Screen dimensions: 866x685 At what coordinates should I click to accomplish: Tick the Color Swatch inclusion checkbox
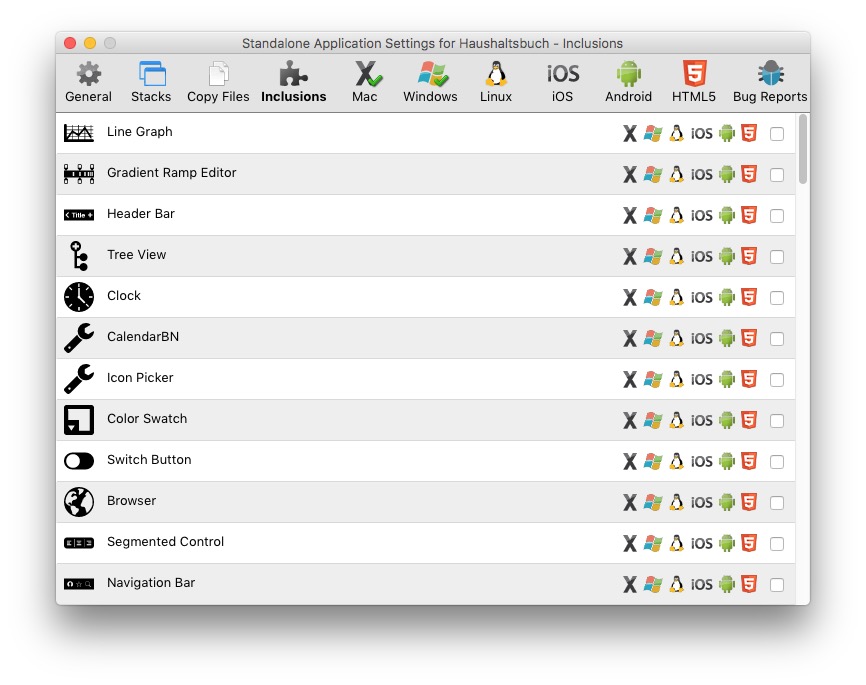tap(777, 420)
